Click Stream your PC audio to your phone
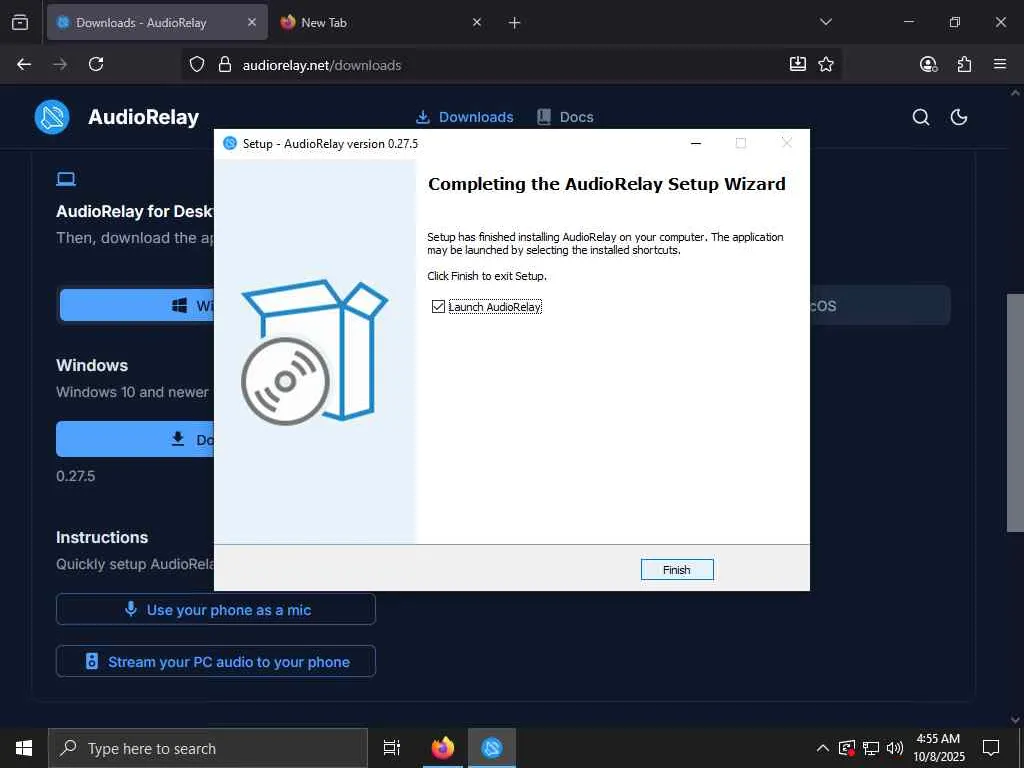 [216, 662]
